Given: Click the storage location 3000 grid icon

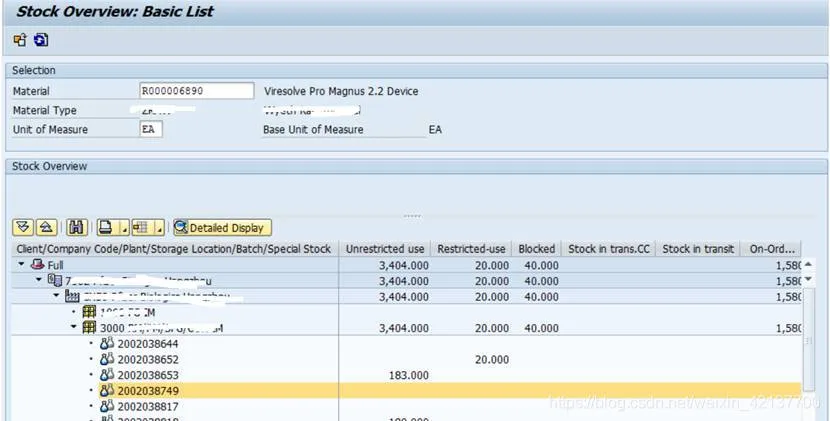Looking at the screenshot, I should (x=89, y=328).
